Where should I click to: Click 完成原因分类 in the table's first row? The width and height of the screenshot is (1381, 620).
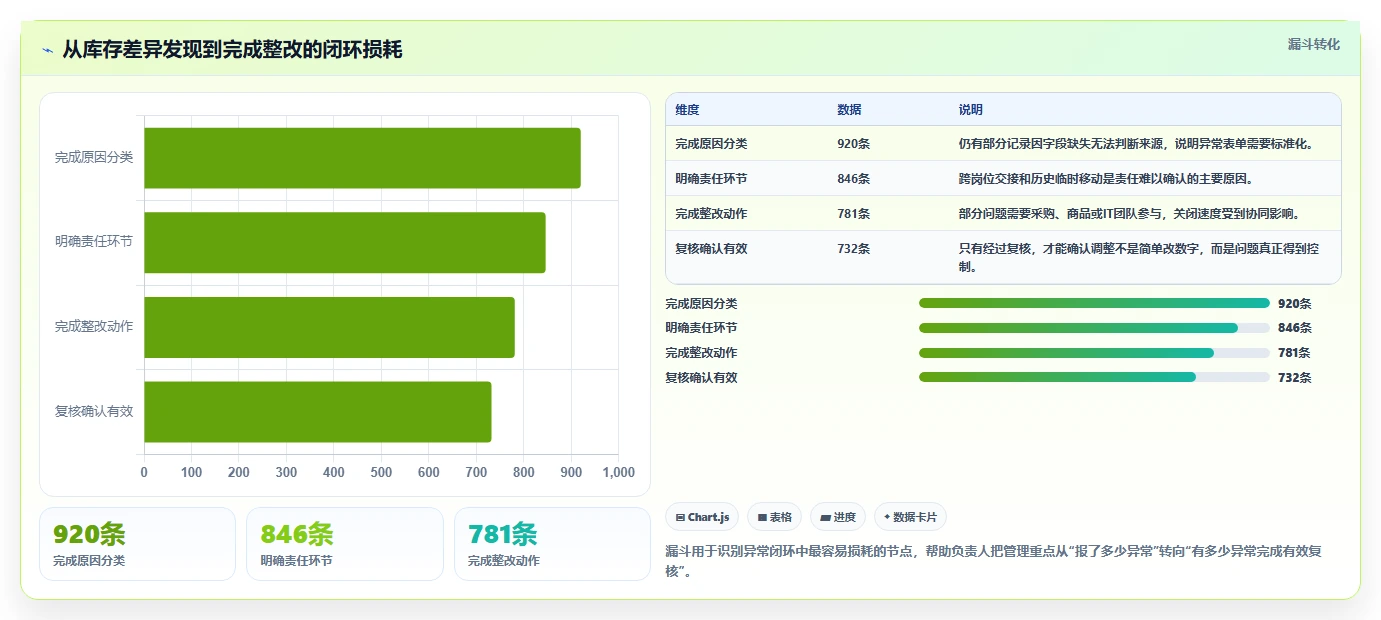point(711,144)
